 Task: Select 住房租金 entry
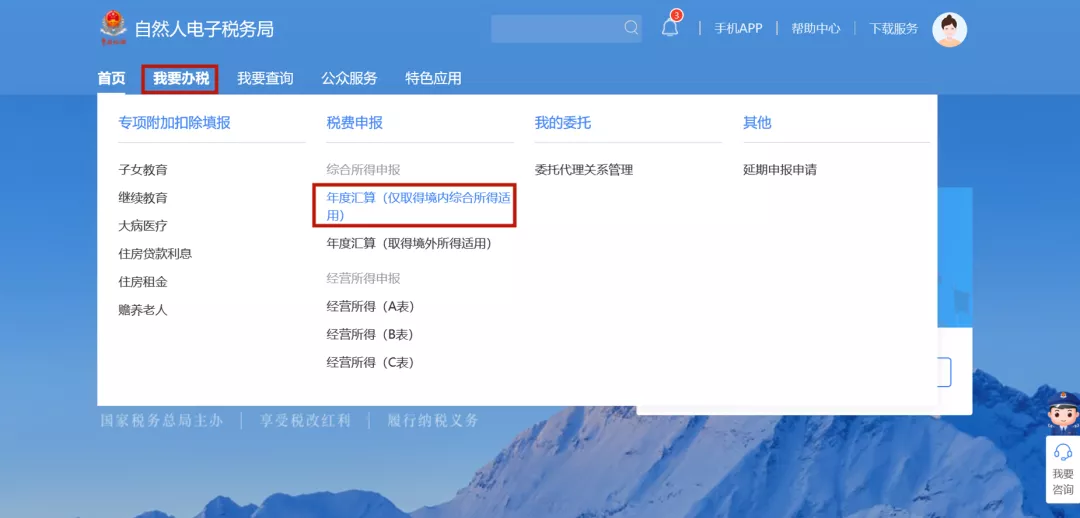[143, 282]
